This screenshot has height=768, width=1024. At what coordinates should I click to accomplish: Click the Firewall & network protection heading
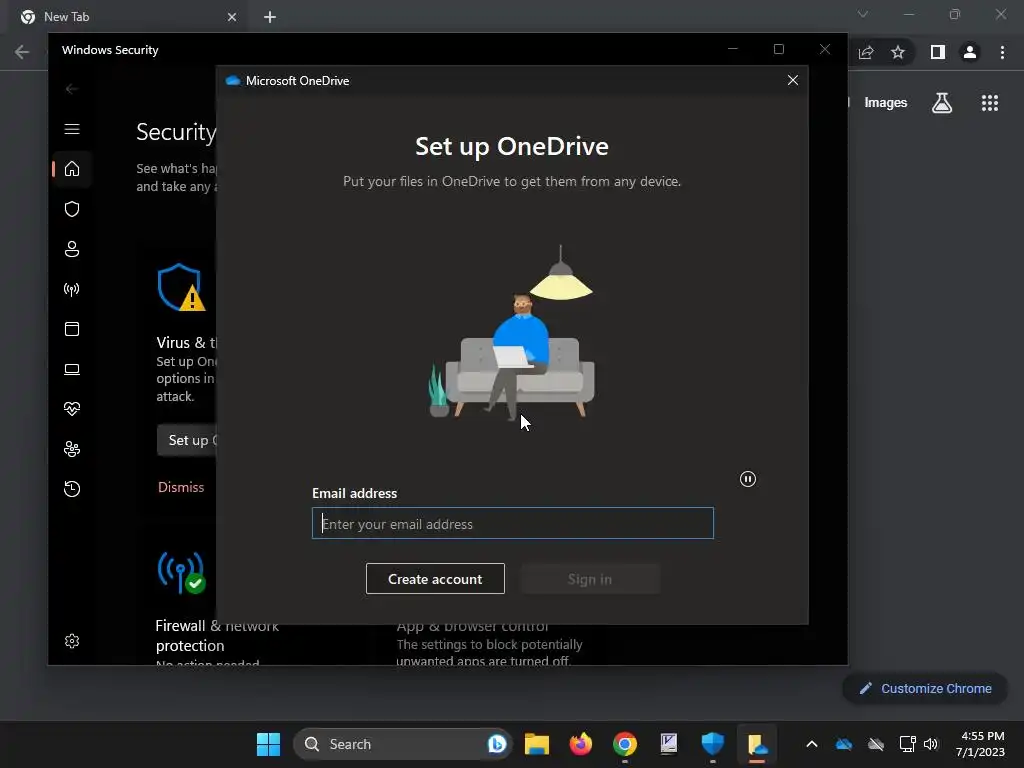217,635
